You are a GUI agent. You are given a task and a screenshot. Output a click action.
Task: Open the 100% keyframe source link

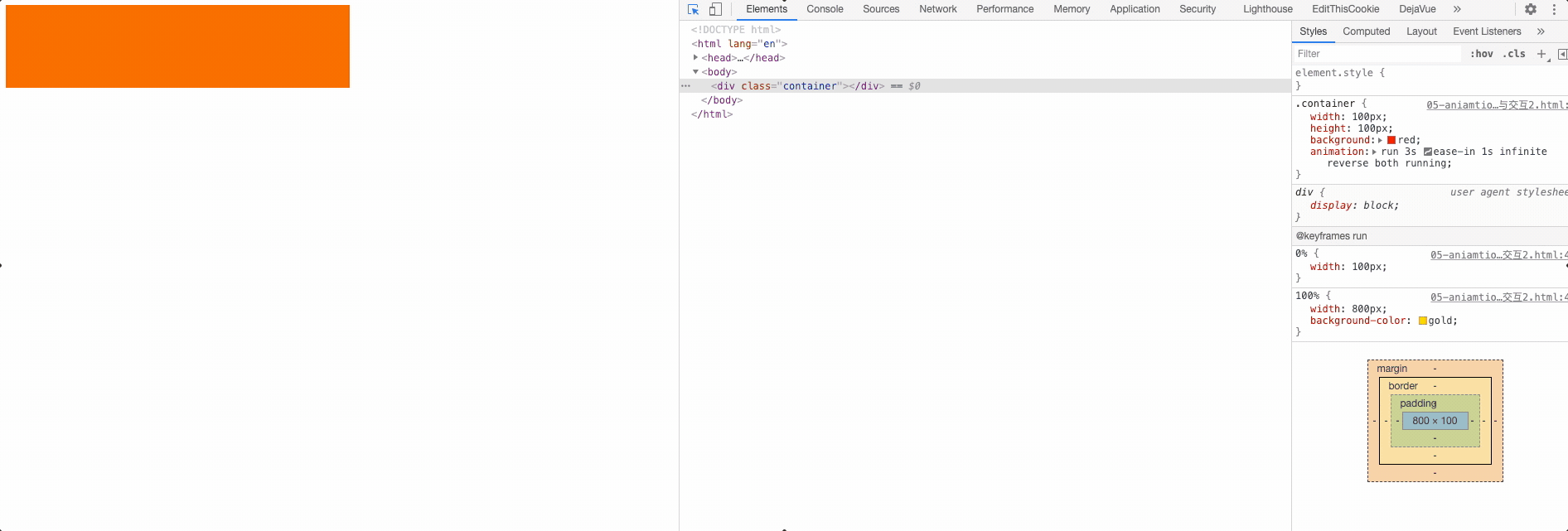[1497, 297]
